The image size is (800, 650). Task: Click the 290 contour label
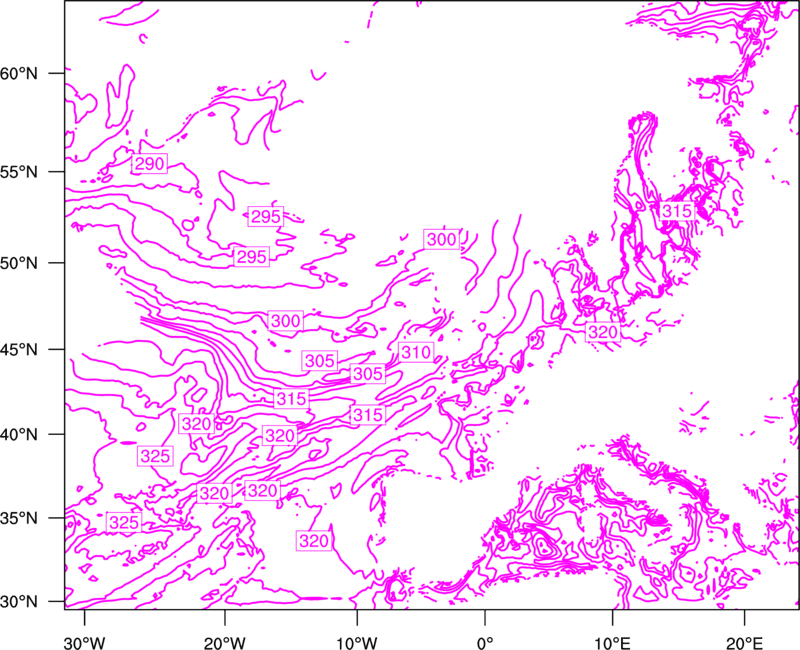[x=150, y=164]
